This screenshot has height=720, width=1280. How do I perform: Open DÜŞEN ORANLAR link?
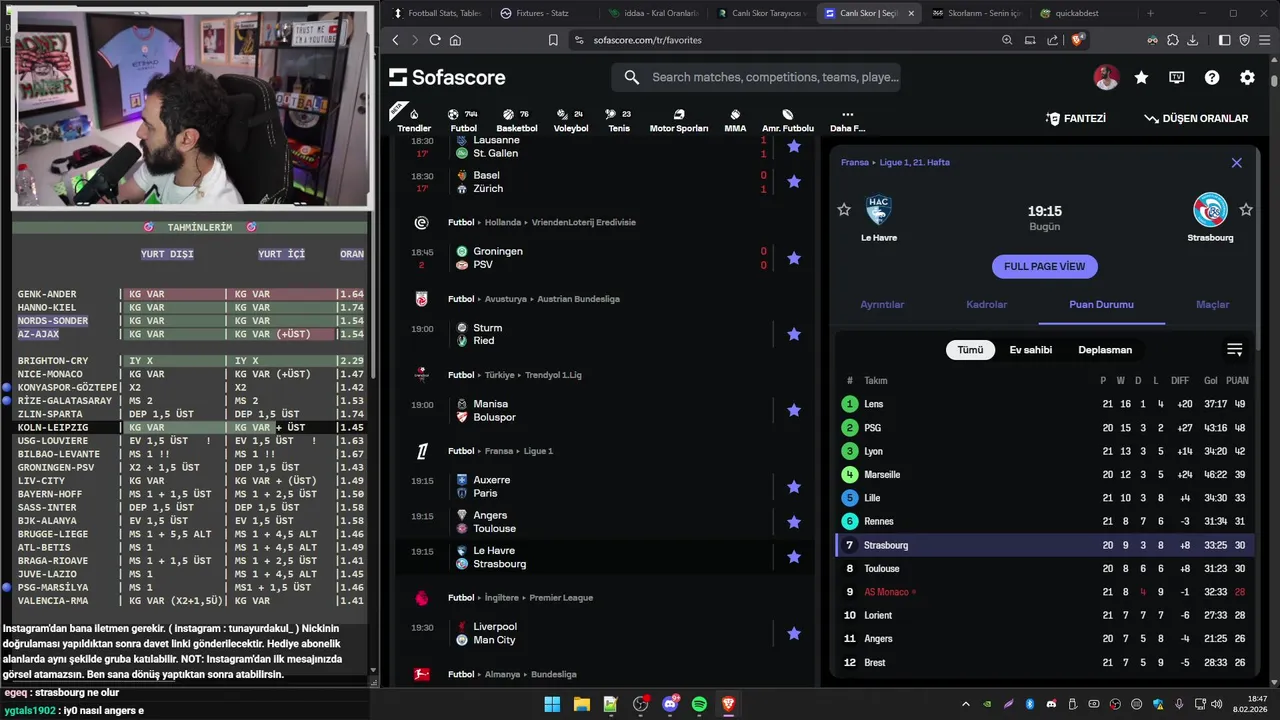click(1196, 118)
